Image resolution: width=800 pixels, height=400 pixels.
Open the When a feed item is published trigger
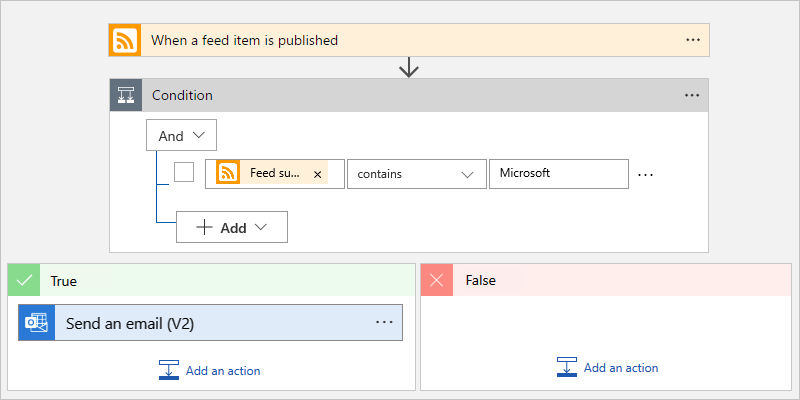(400, 41)
